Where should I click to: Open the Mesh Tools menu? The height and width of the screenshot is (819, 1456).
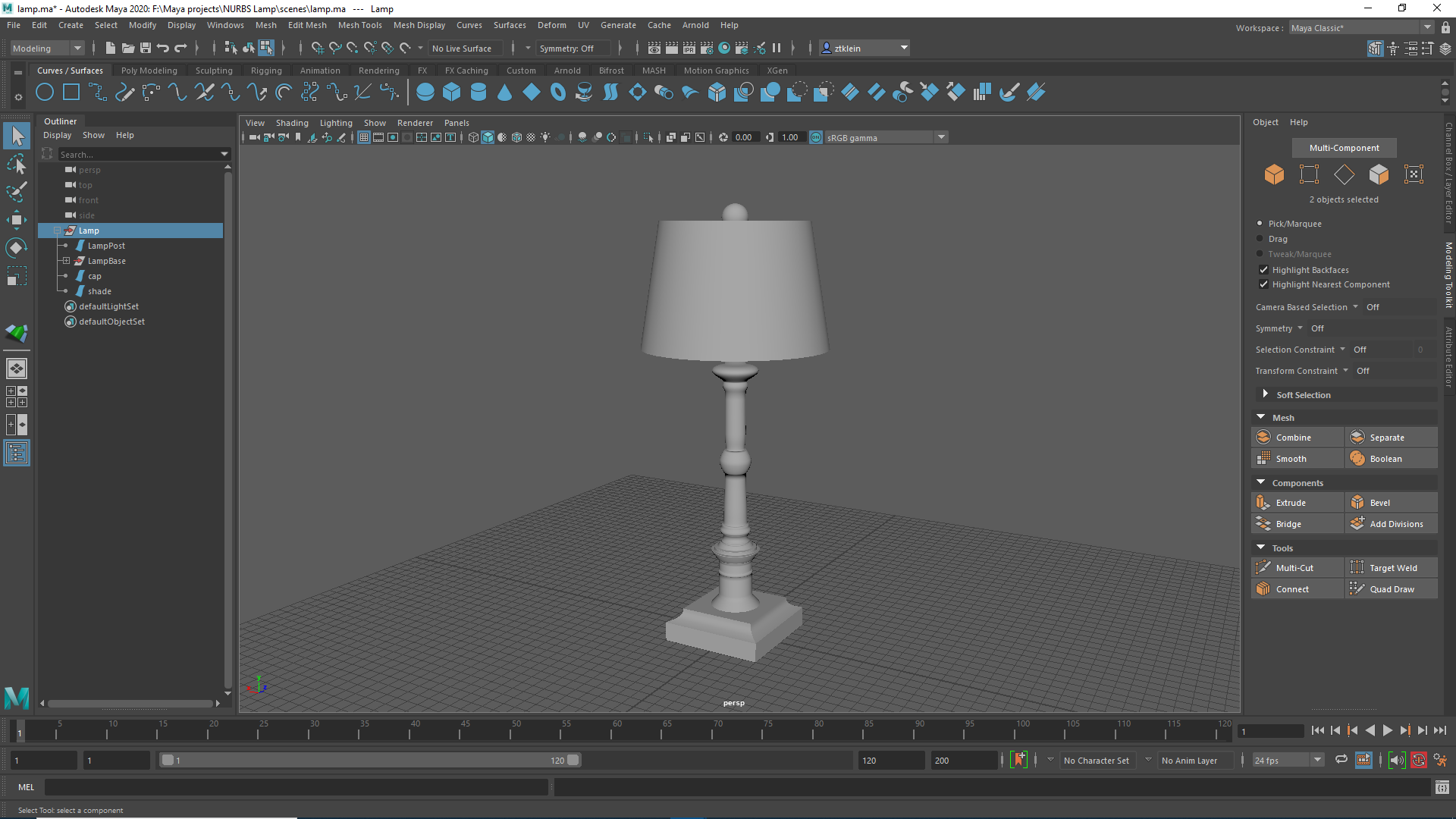point(359,25)
